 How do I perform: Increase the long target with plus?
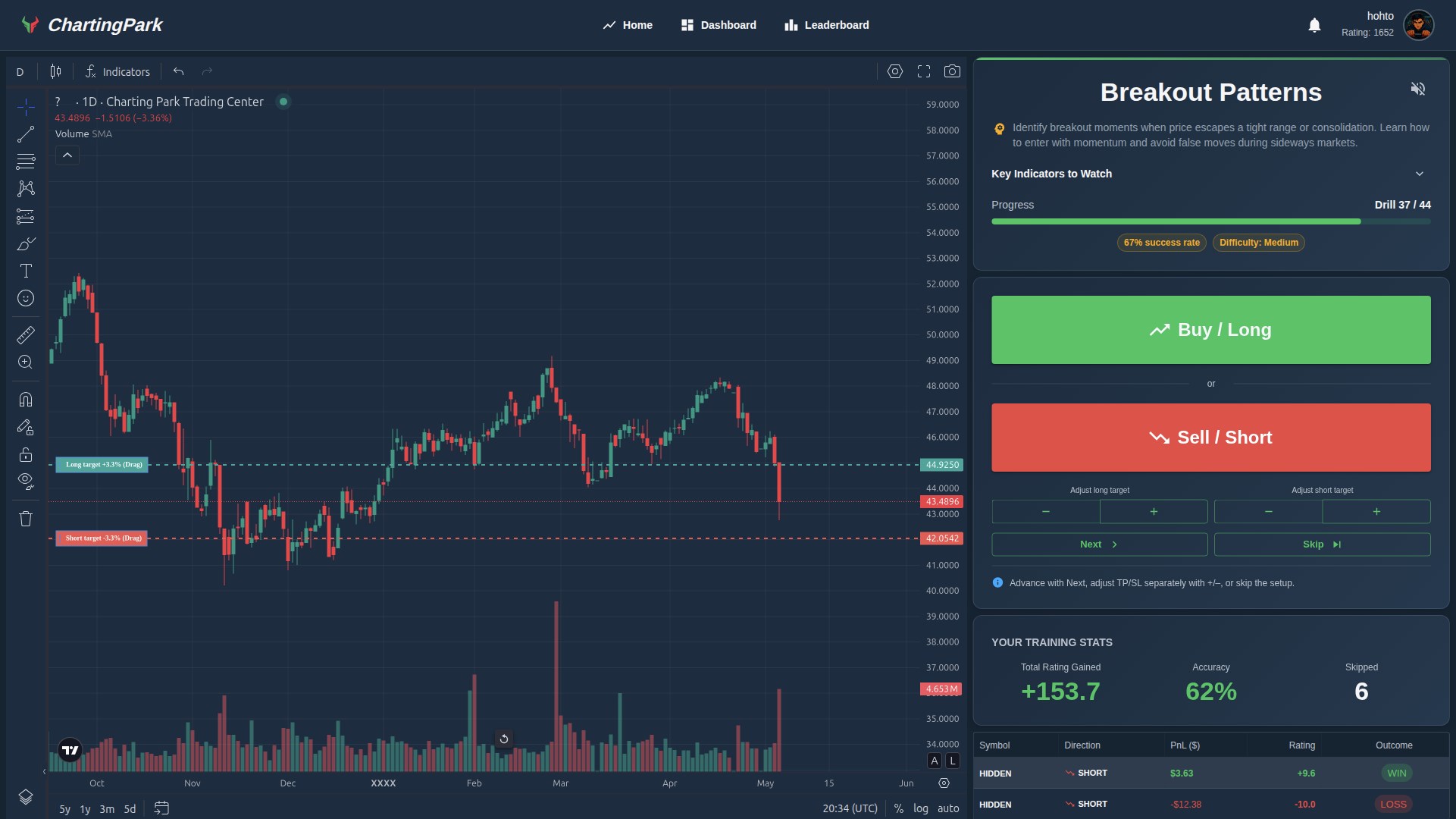tap(1154, 512)
